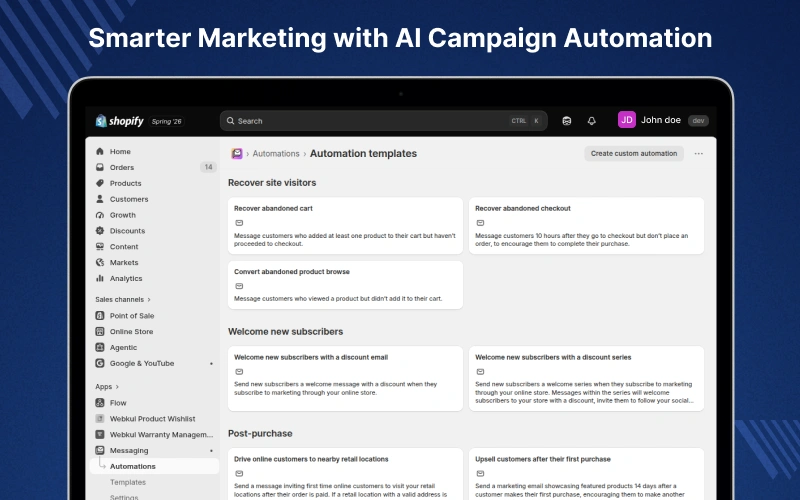Click the John doe account name
The image size is (800, 500).
pos(661,120)
